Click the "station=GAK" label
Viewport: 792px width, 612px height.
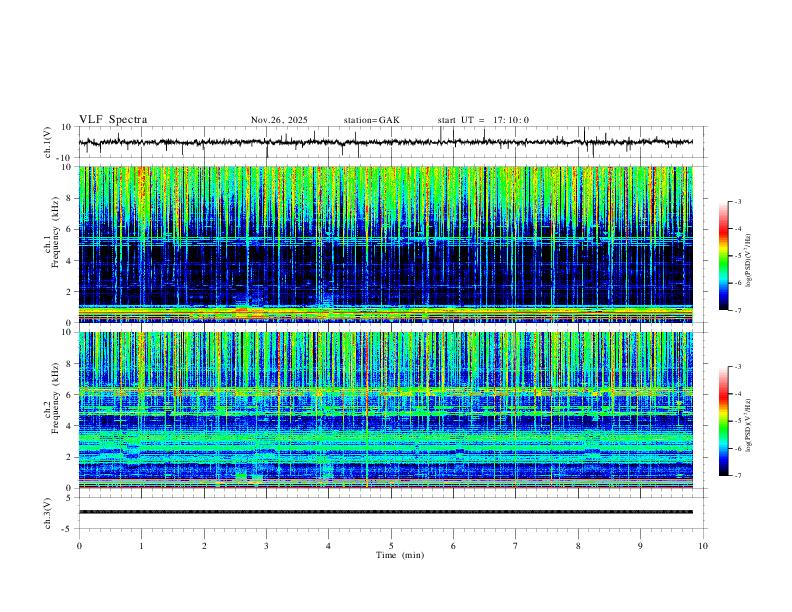[x=372, y=120]
